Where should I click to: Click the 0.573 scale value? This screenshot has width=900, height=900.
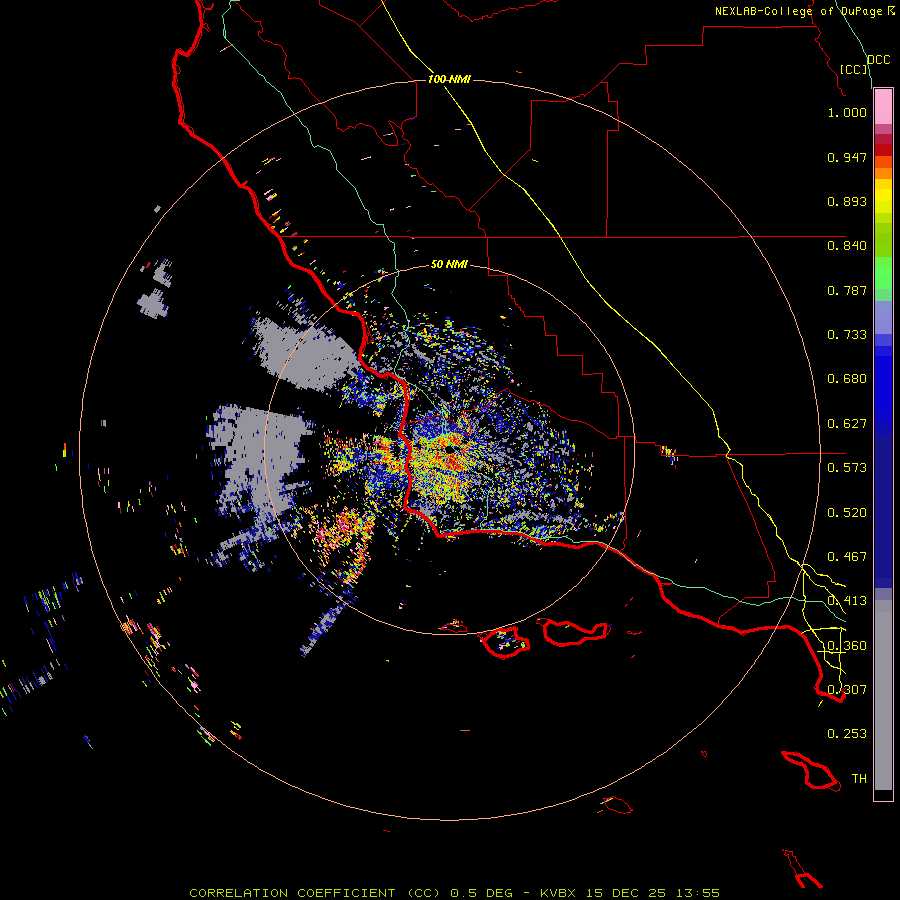pos(847,468)
